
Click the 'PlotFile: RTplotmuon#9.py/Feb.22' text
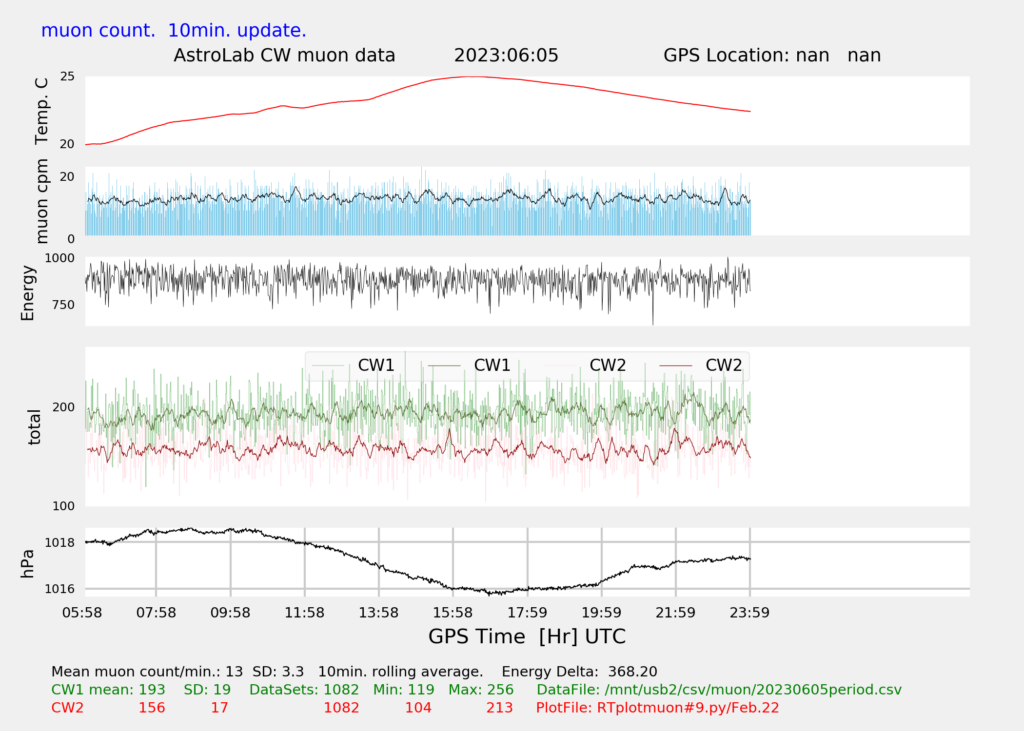(x=658, y=708)
